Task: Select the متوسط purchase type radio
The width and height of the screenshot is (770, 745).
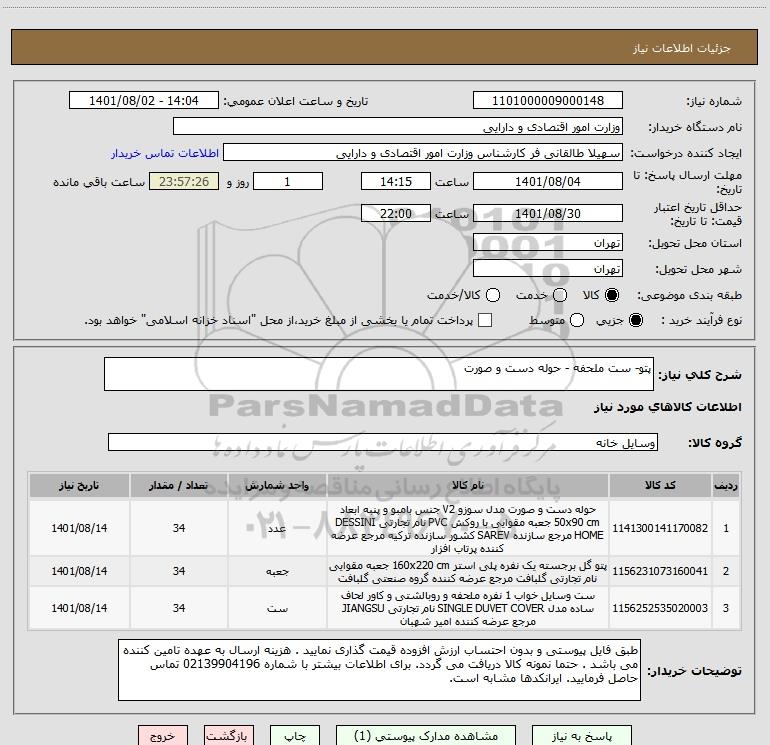Action: [x=577, y=320]
